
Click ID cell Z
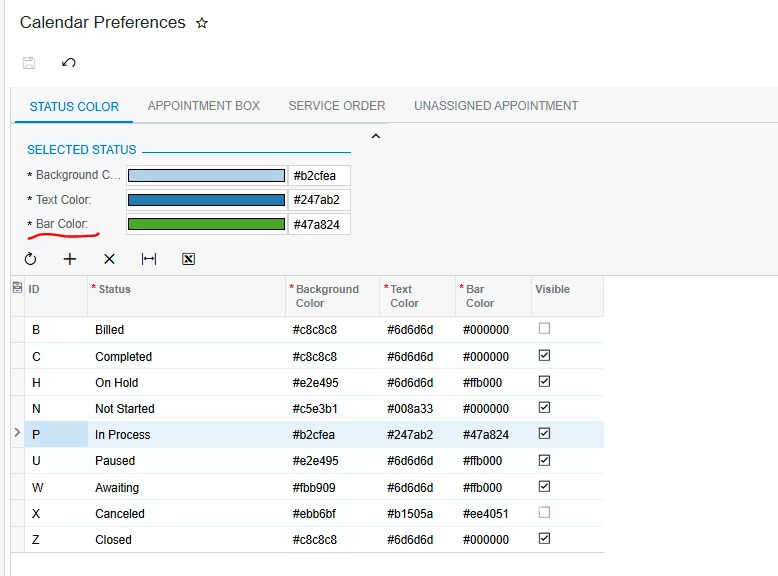click(56, 539)
